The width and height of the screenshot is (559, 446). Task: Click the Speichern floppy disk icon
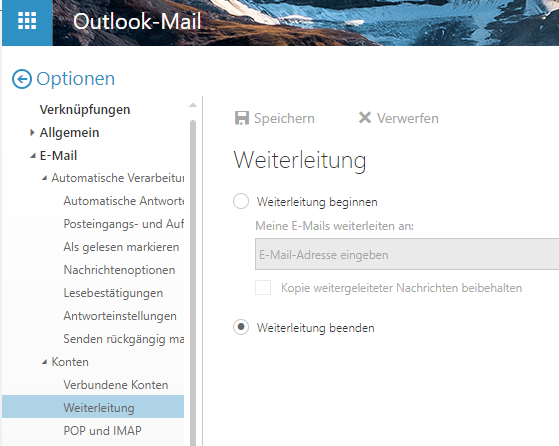click(x=242, y=118)
